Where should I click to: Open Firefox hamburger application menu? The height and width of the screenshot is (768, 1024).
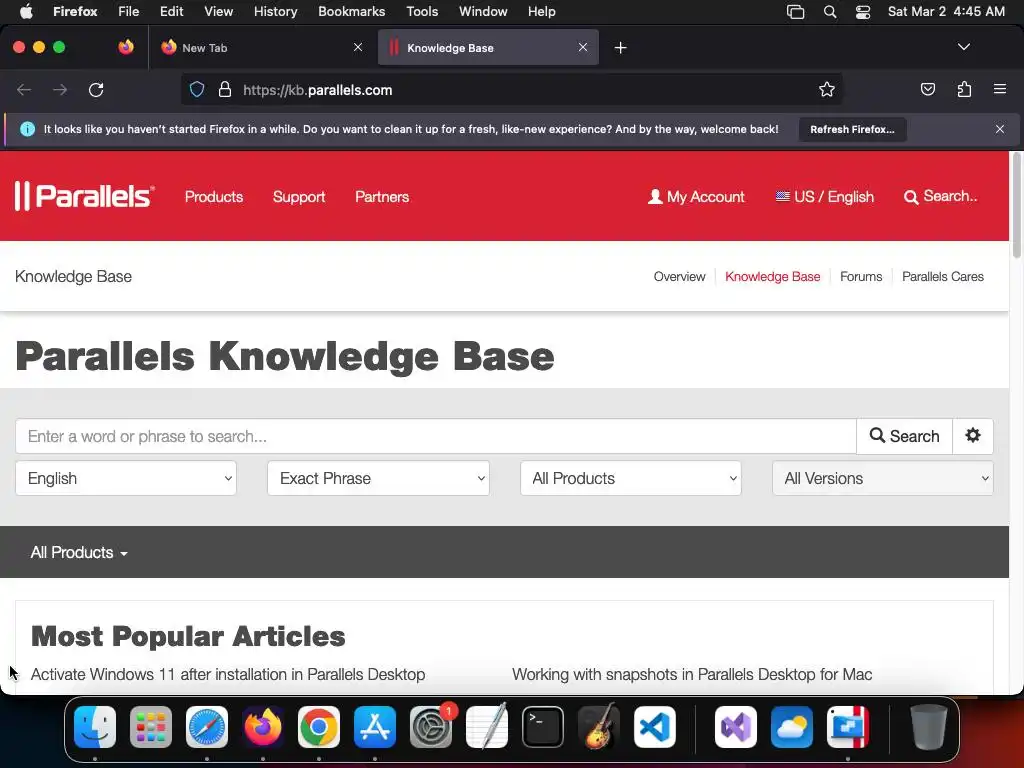click(1000, 89)
